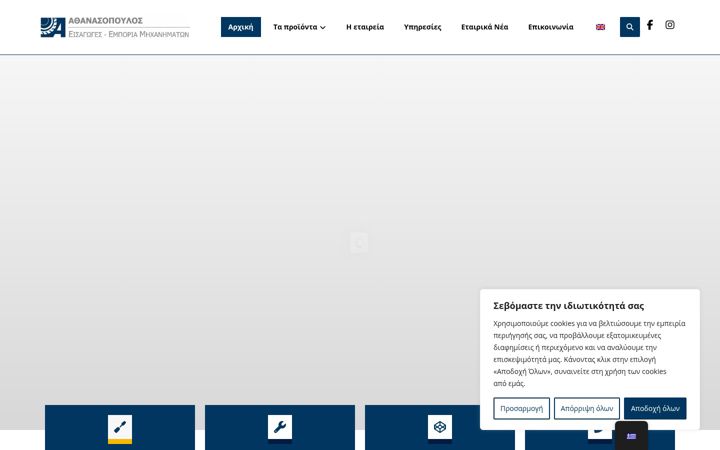This screenshot has width=720, height=450.
Task: Navigate to Επικοινωνία page
Action: 551,27
